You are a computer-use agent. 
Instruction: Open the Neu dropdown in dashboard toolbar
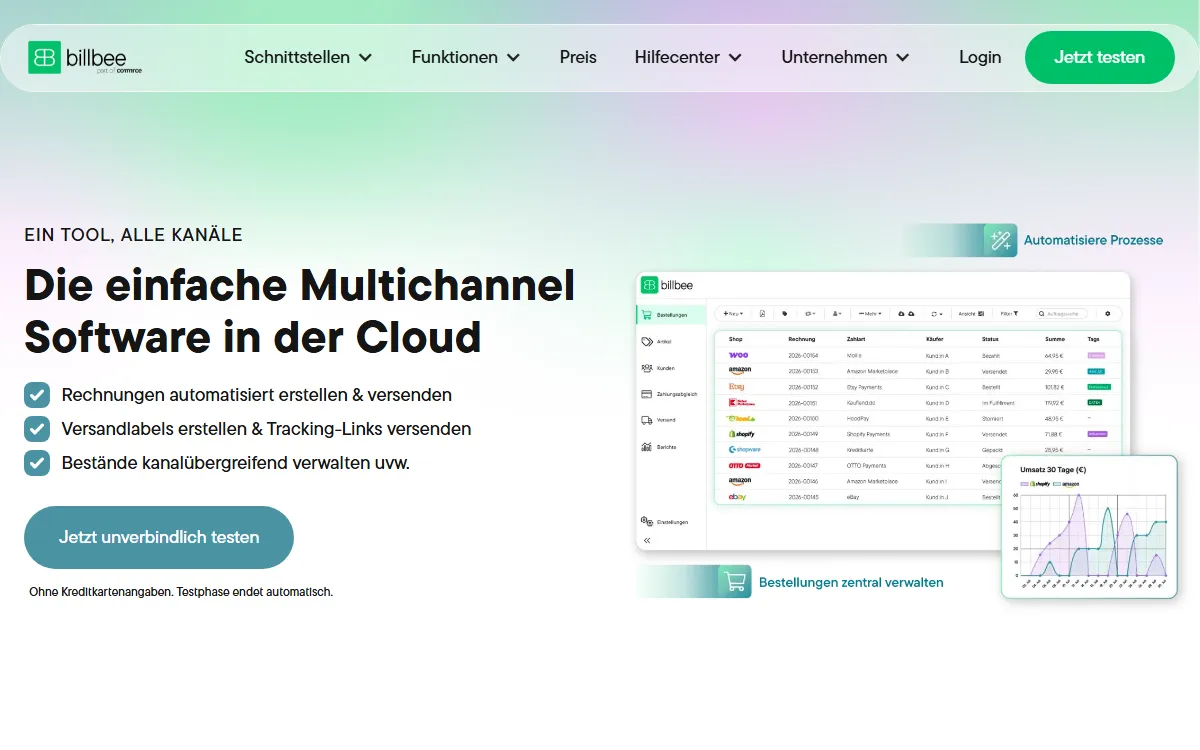coord(733,314)
